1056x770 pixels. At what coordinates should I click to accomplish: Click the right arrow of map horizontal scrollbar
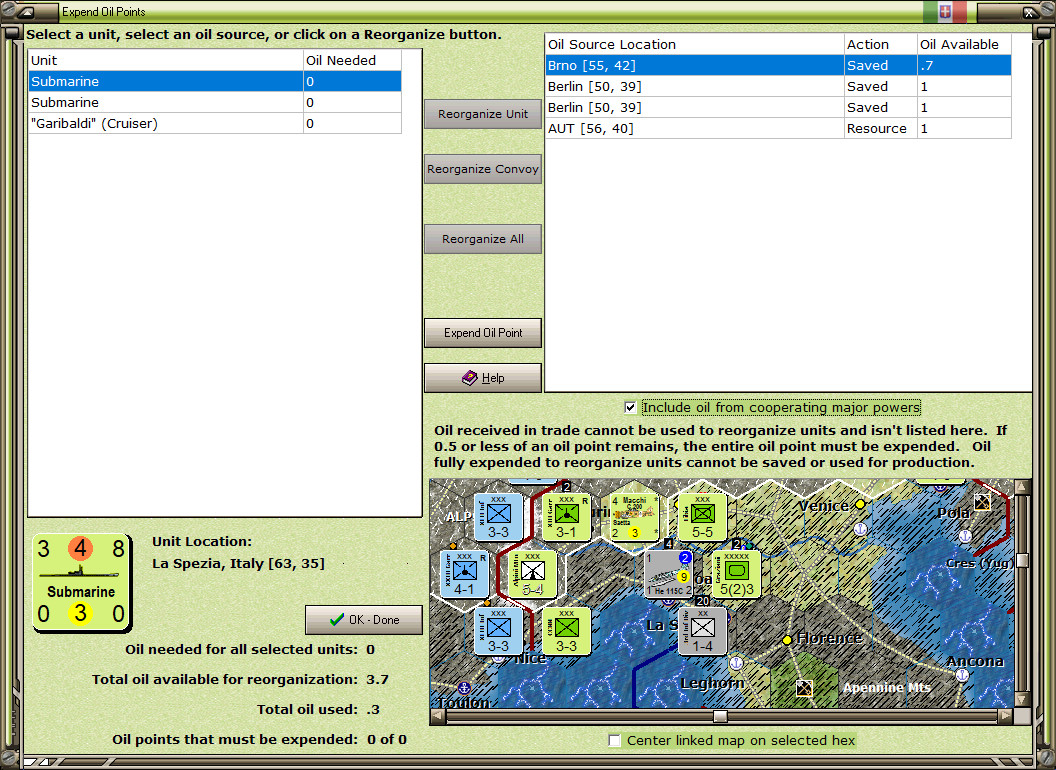coord(1005,716)
